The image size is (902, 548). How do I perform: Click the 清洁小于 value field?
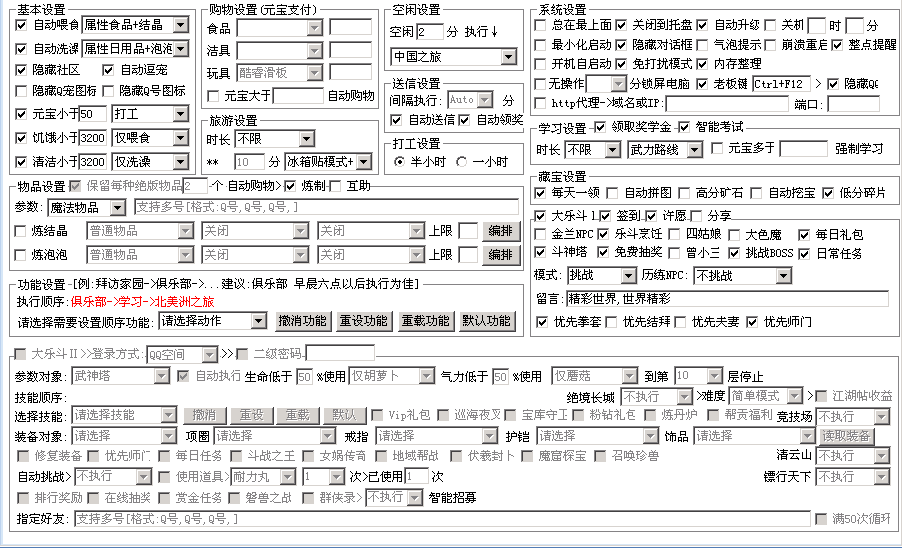[x=93, y=162]
